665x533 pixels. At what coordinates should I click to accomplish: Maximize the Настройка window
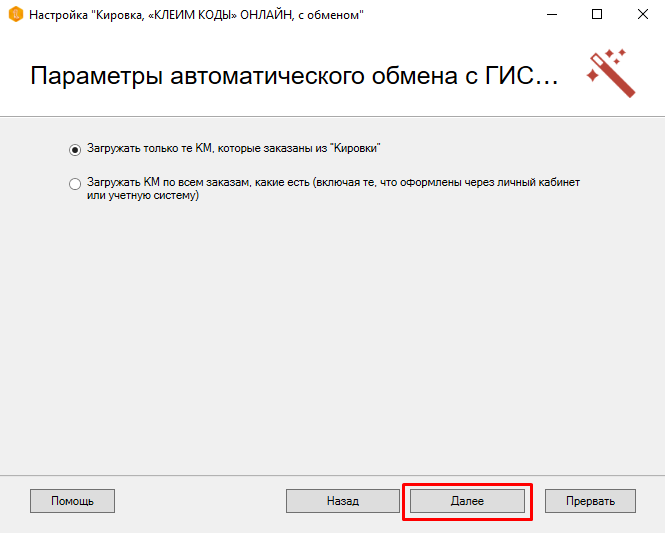(597, 14)
